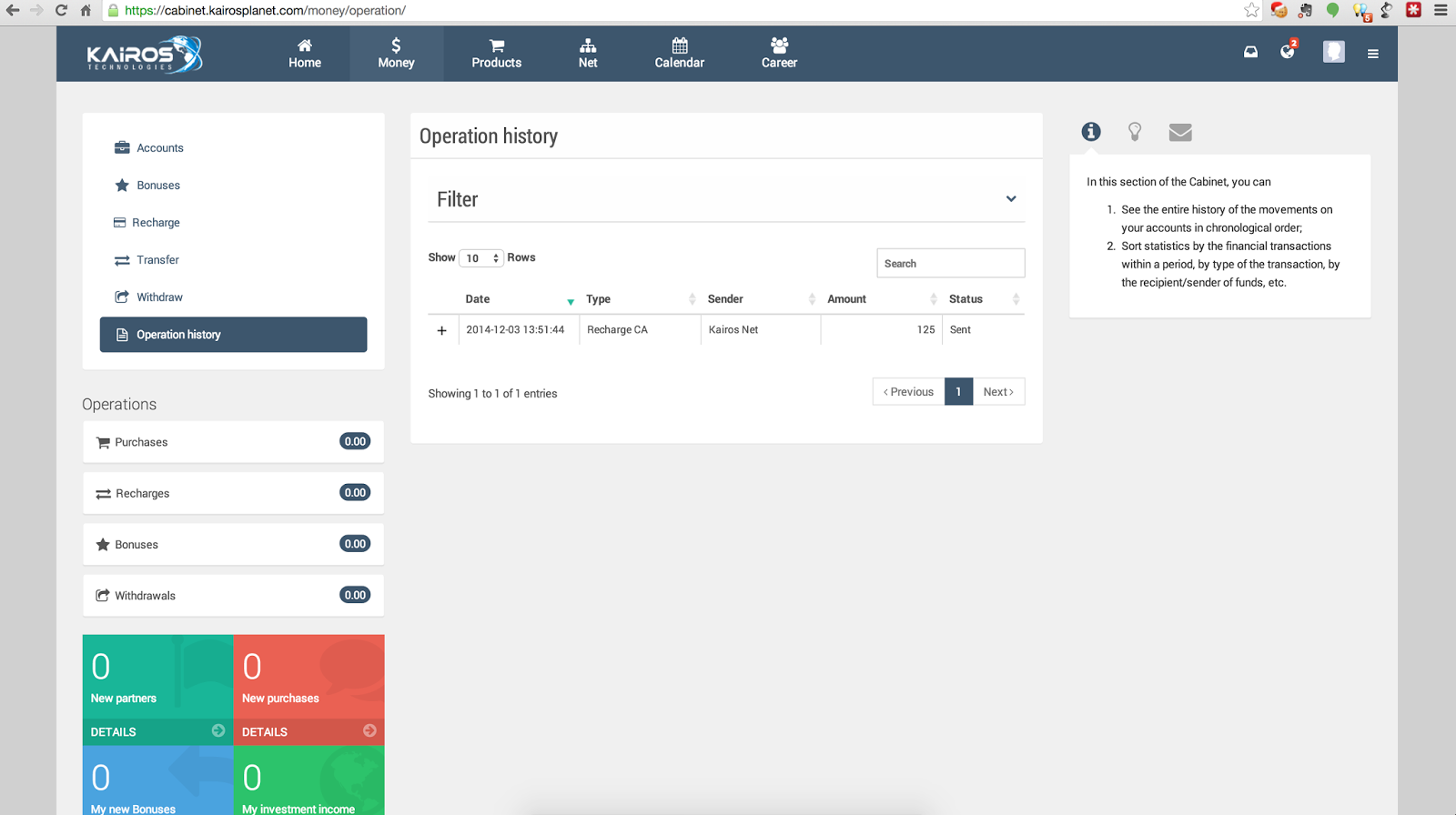Click the Next page button
This screenshot has width=1456, height=815.
click(x=998, y=391)
